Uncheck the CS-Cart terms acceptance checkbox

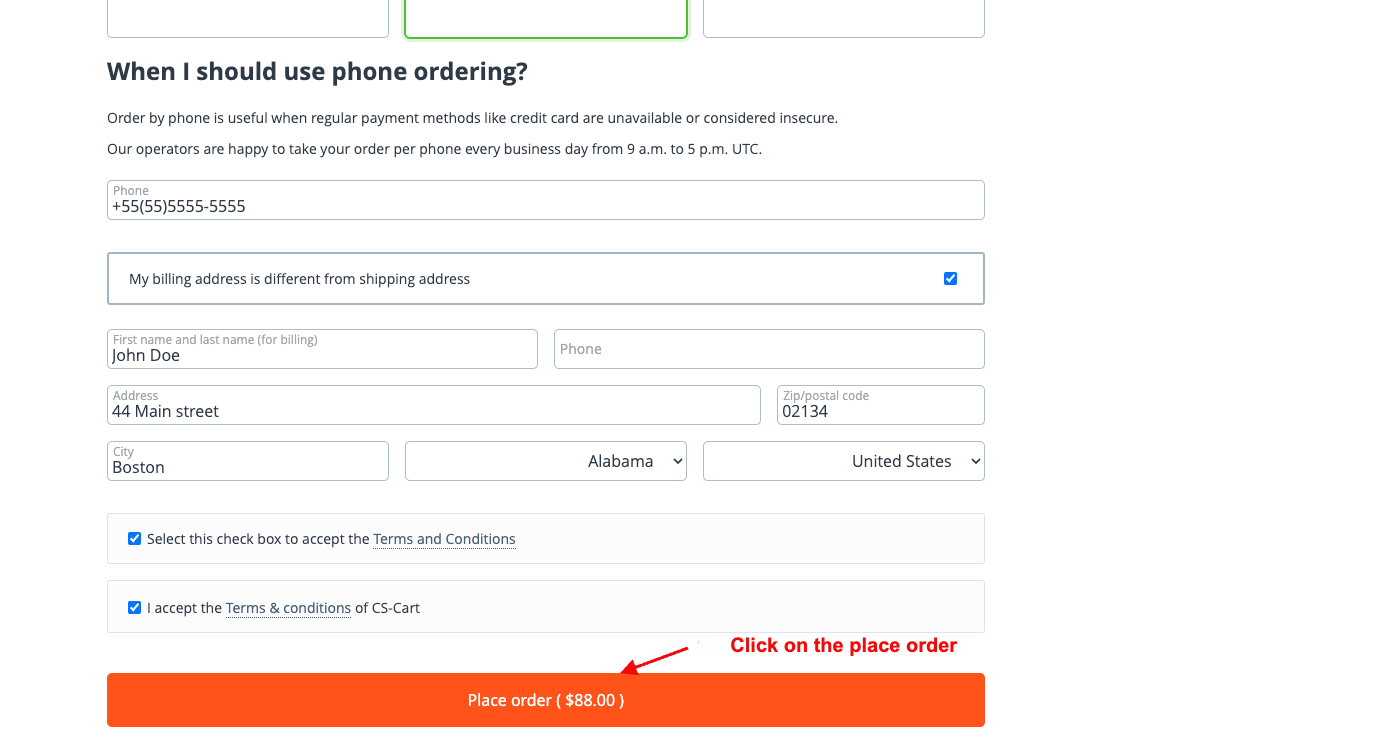[x=134, y=607]
